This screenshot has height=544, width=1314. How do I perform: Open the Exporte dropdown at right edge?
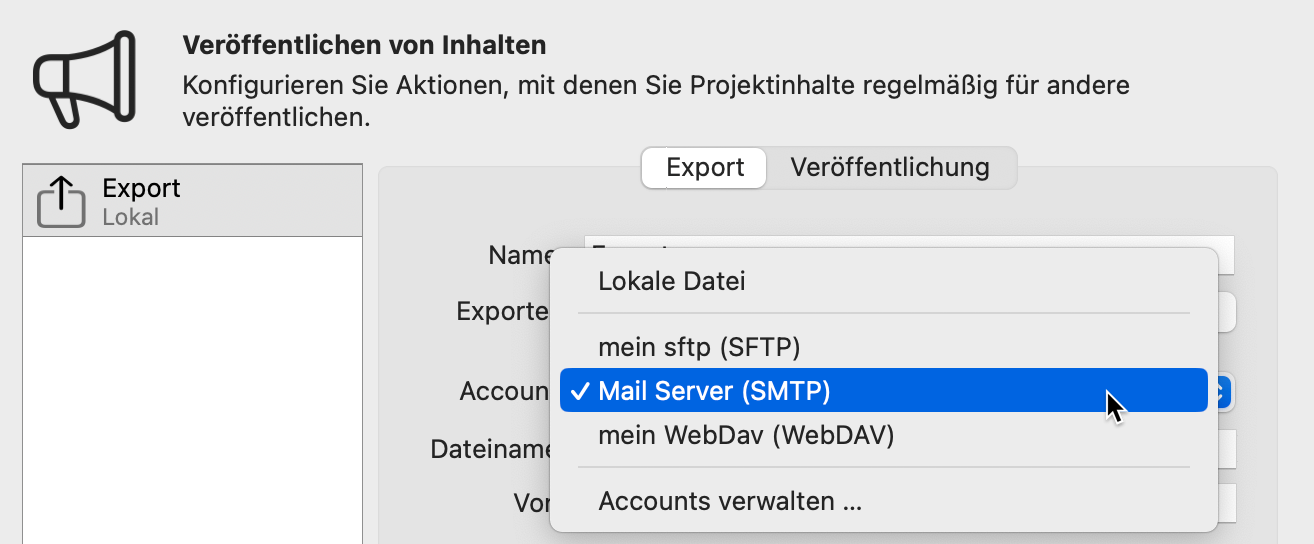coord(1227,312)
